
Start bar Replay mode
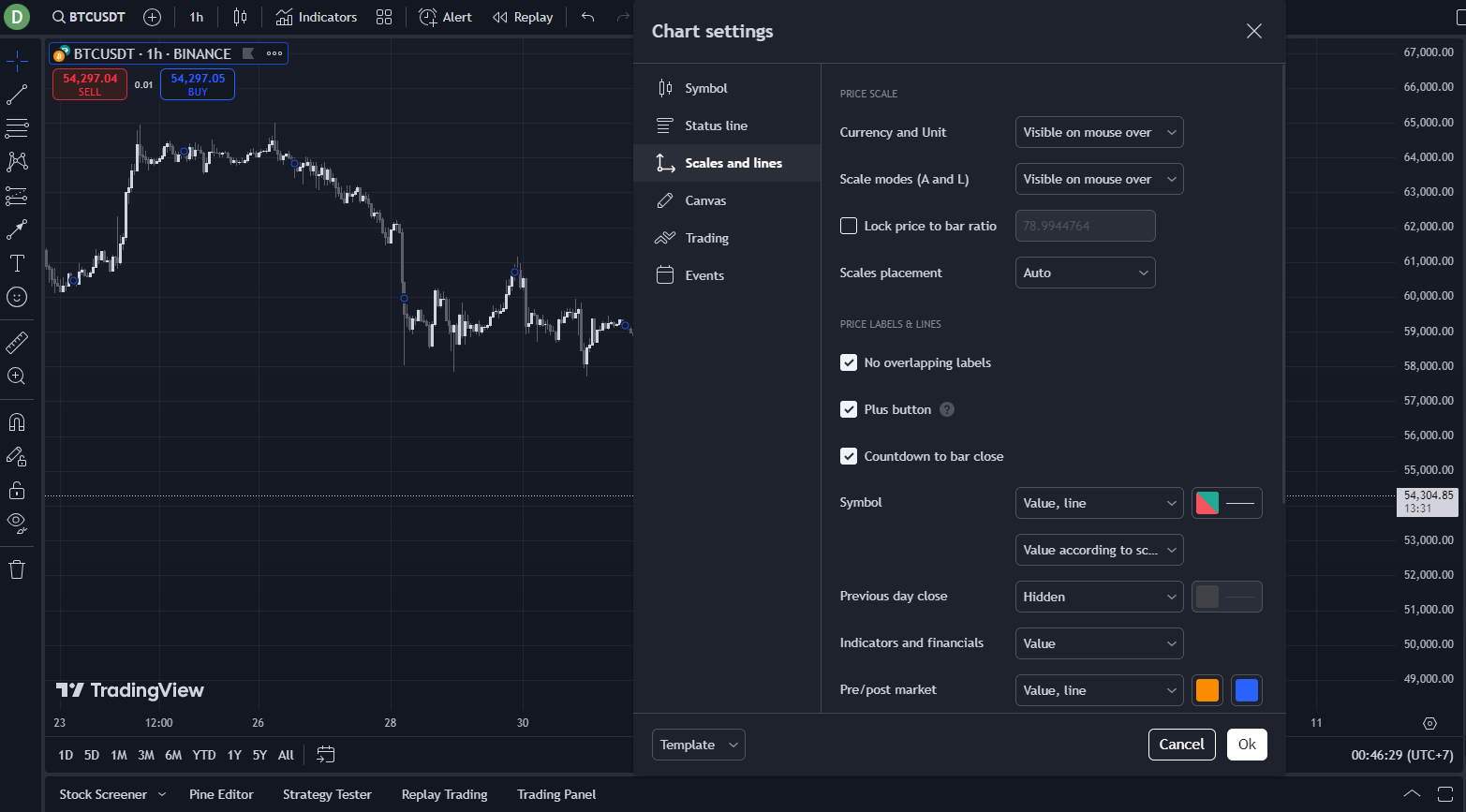click(x=523, y=17)
